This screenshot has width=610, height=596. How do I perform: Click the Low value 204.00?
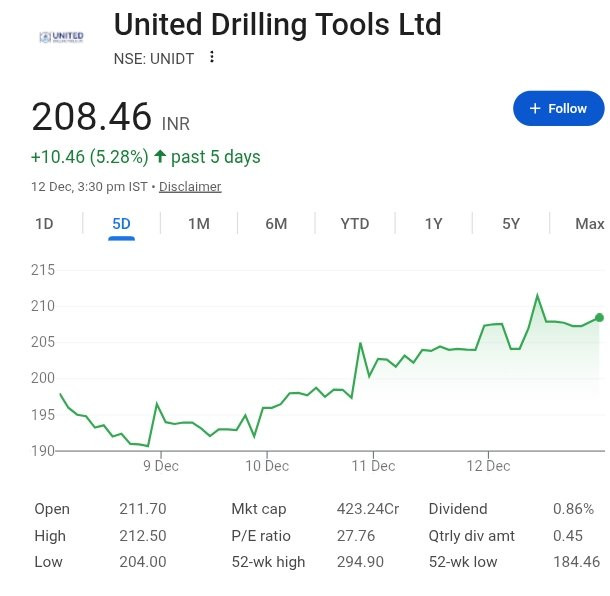(x=143, y=562)
